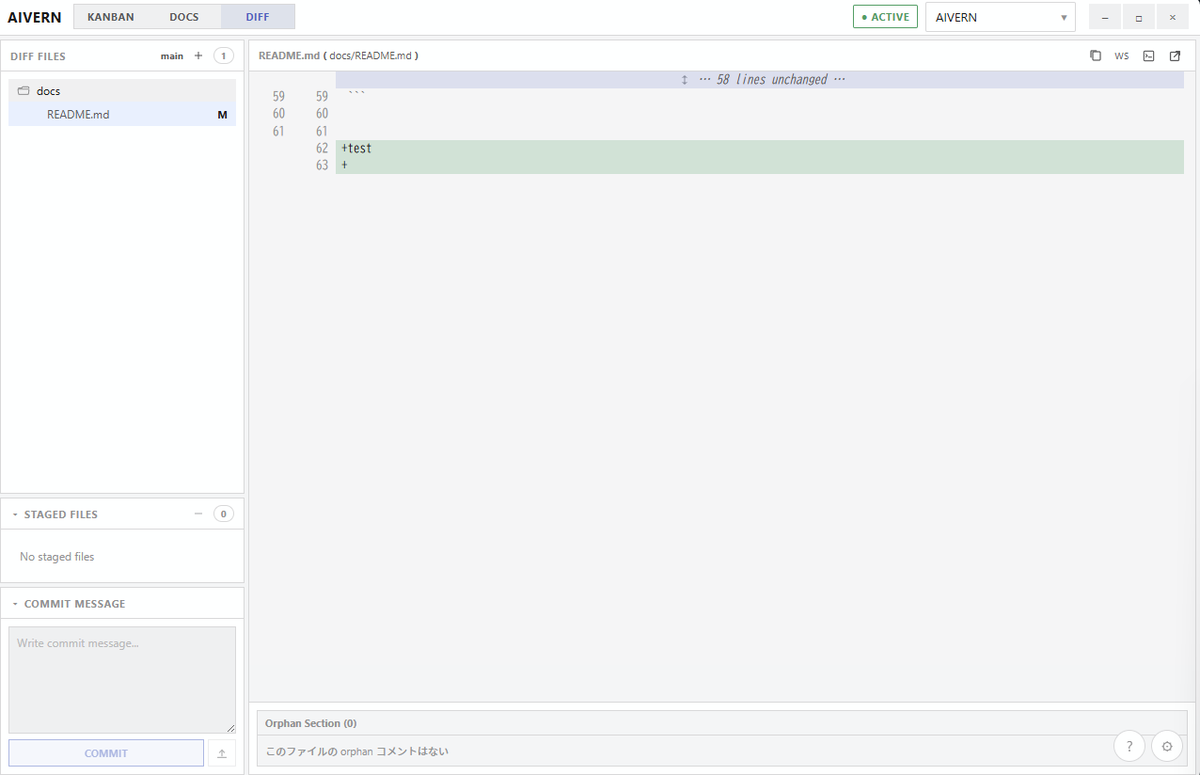Click '58 lines unchanged' banner text

(x=772, y=80)
